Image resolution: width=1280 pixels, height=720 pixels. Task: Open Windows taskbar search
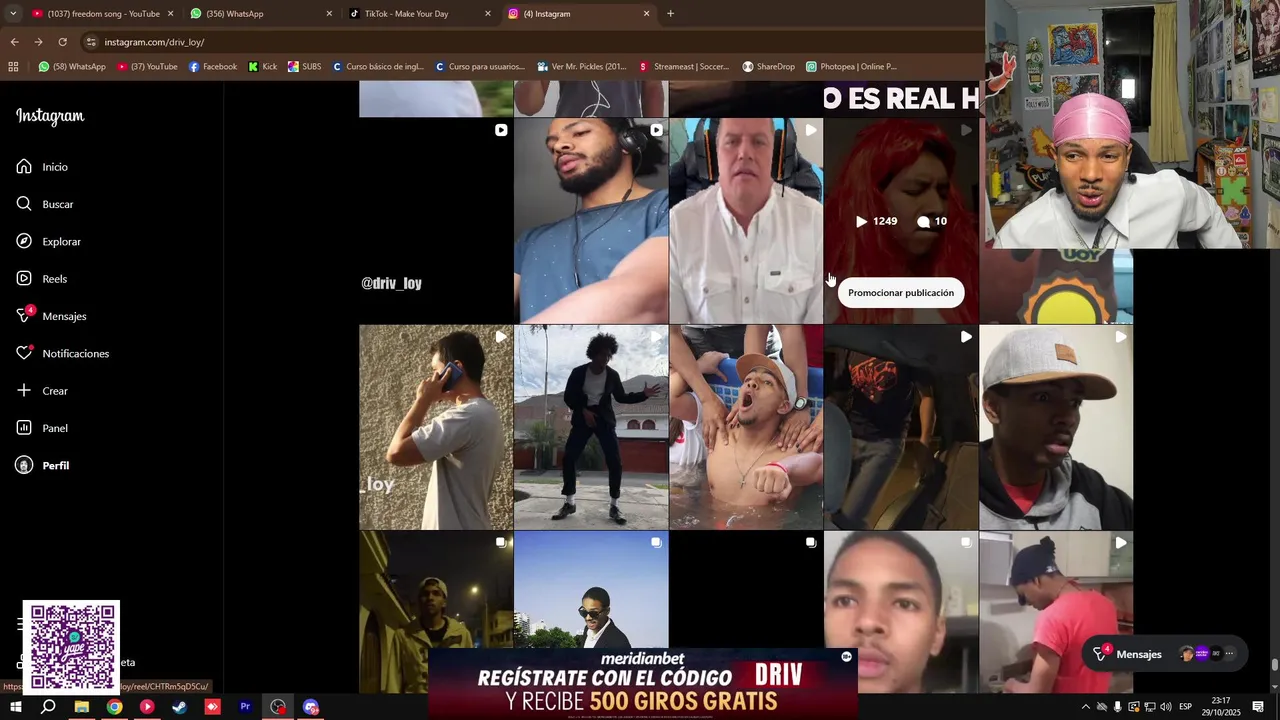pos(48,707)
